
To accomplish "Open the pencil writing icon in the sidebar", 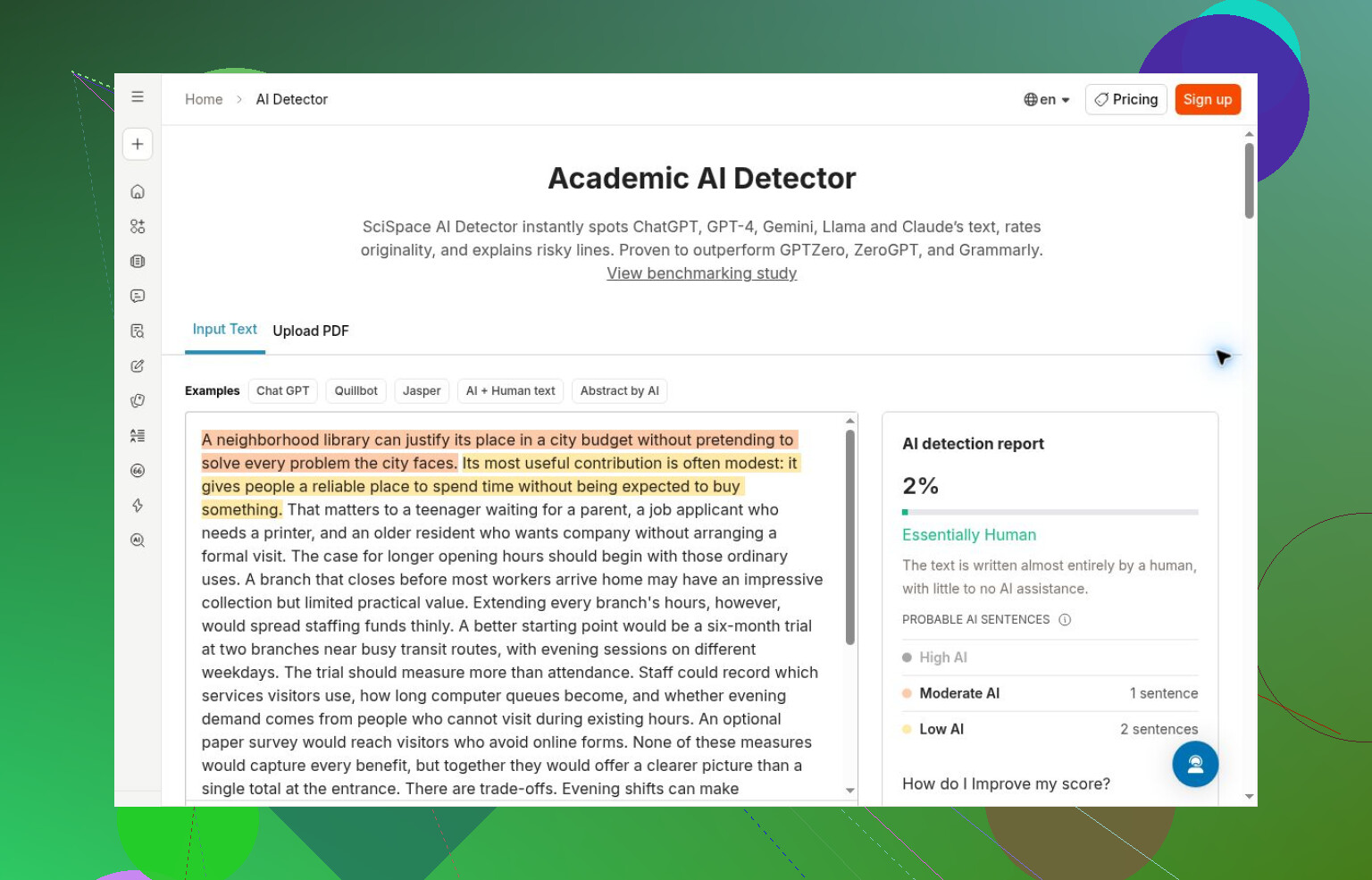I will tap(138, 365).
